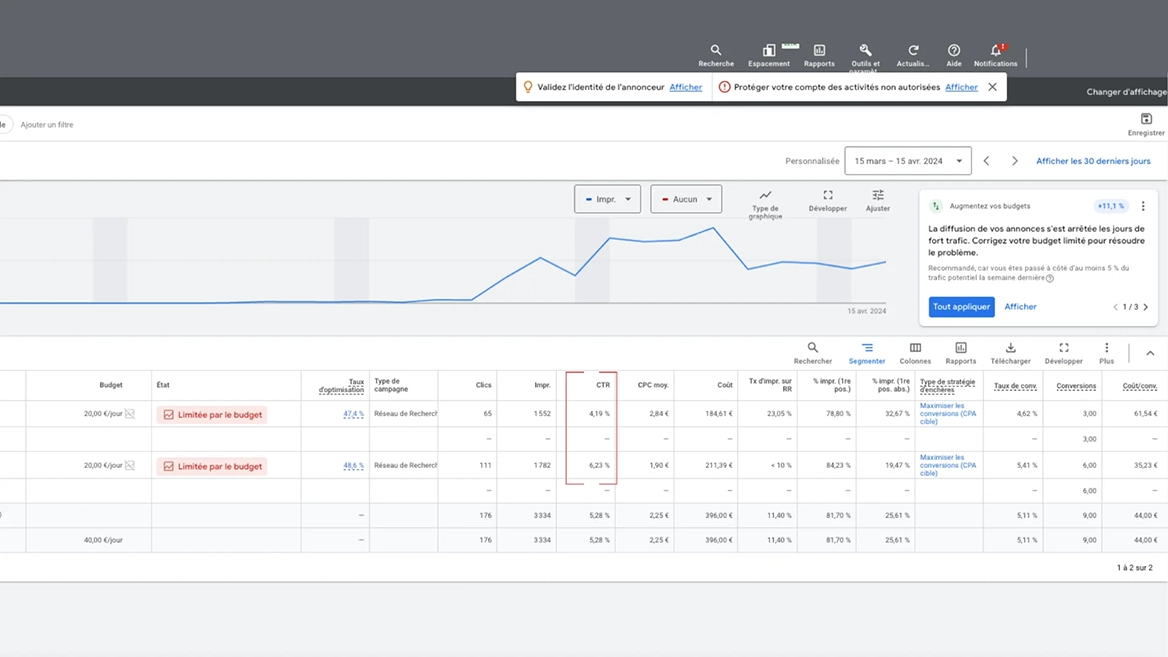This screenshot has height=657, width=1168.
Task: Click the Télécharger download icon
Action: point(1010,353)
